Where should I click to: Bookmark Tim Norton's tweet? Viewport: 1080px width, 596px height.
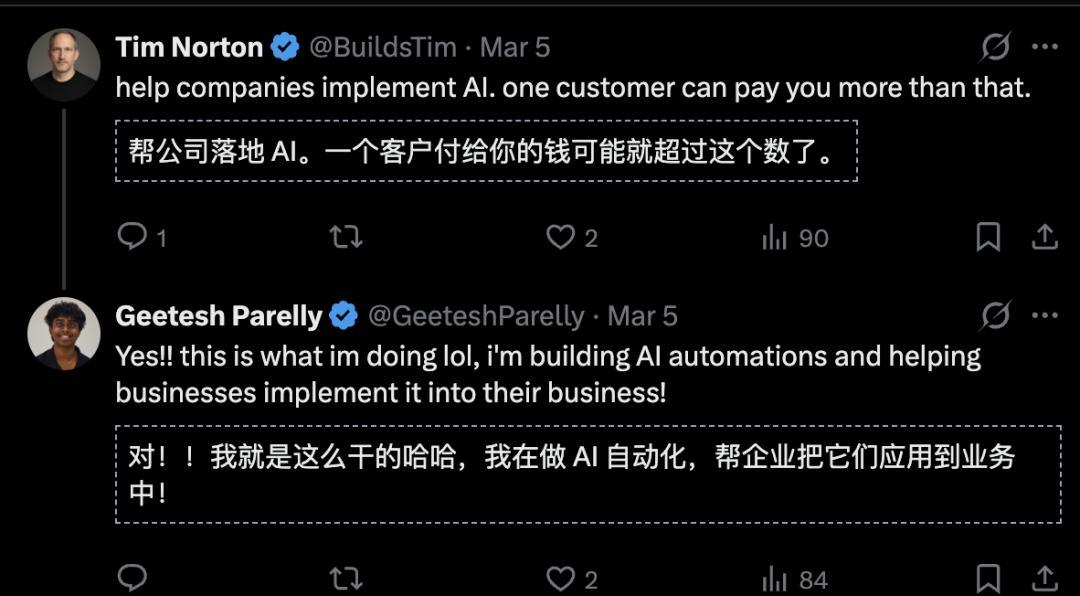(988, 237)
